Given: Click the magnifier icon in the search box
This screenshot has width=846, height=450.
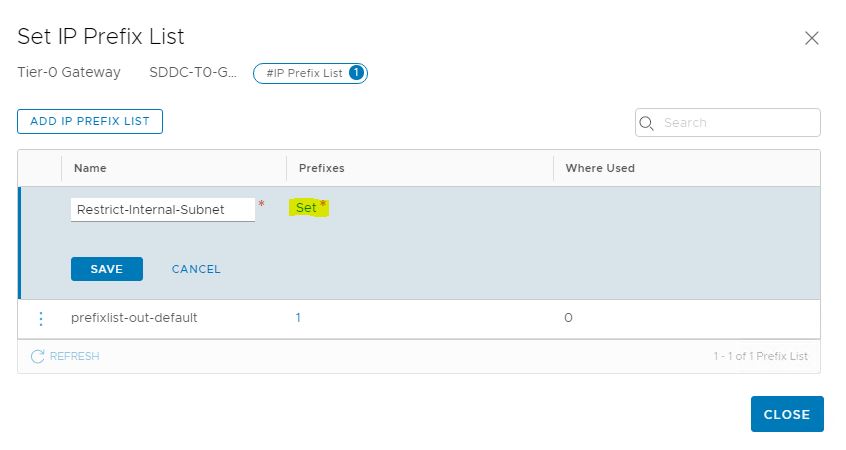Looking at the screenshot, I should click(647, 123).
